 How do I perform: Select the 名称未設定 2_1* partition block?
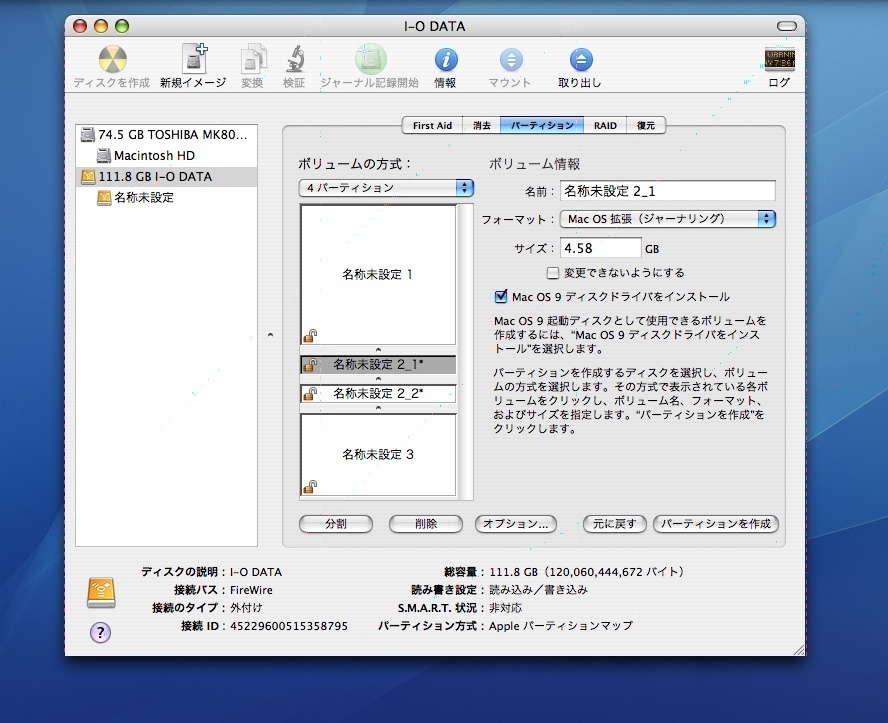coord(378,365)
